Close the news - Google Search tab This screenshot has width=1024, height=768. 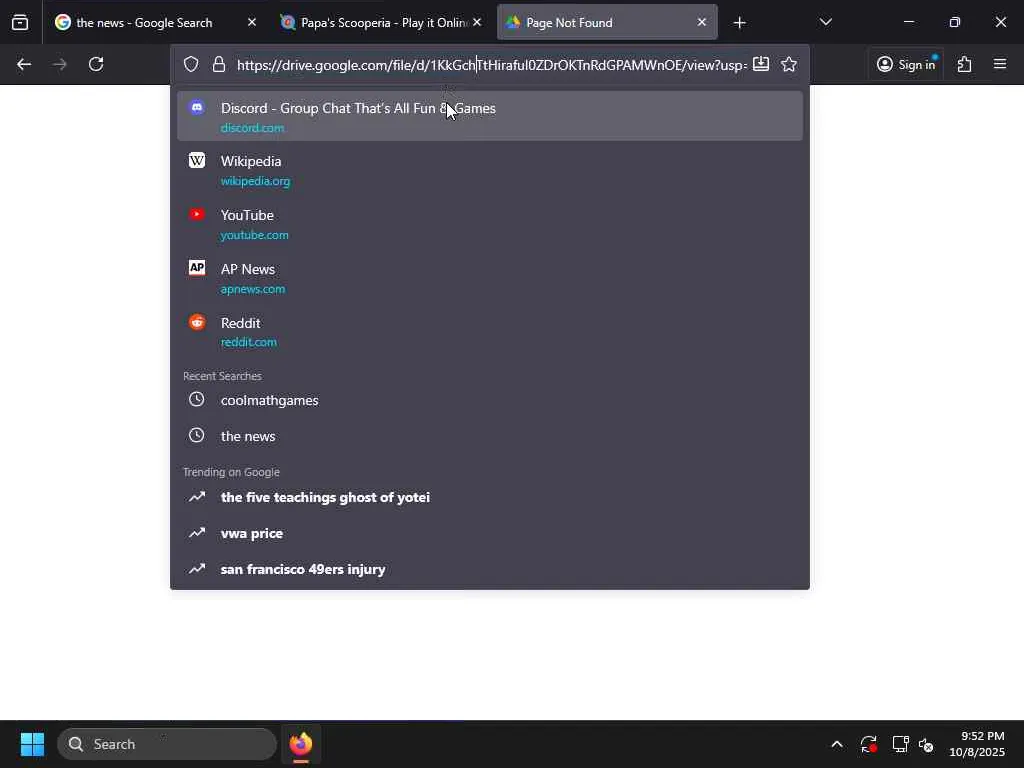point(252,22)
